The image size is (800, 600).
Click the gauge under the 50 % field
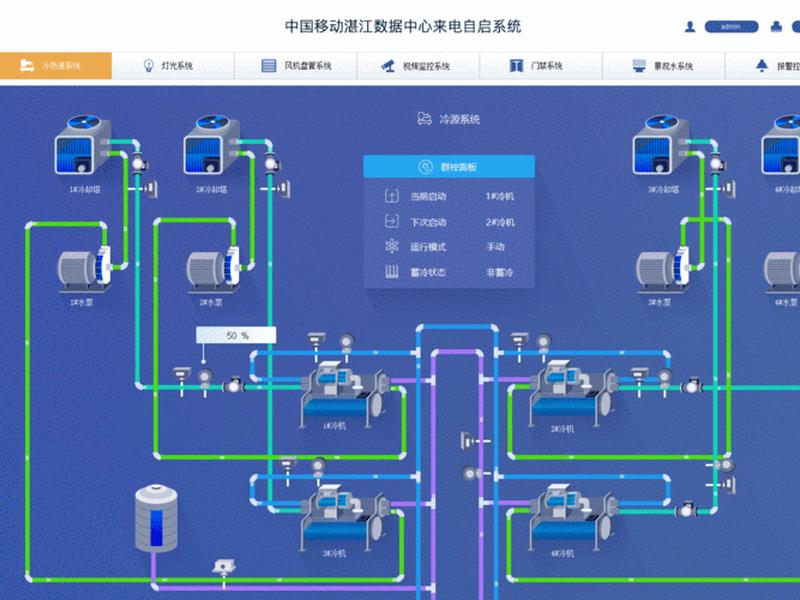point(205,377)
